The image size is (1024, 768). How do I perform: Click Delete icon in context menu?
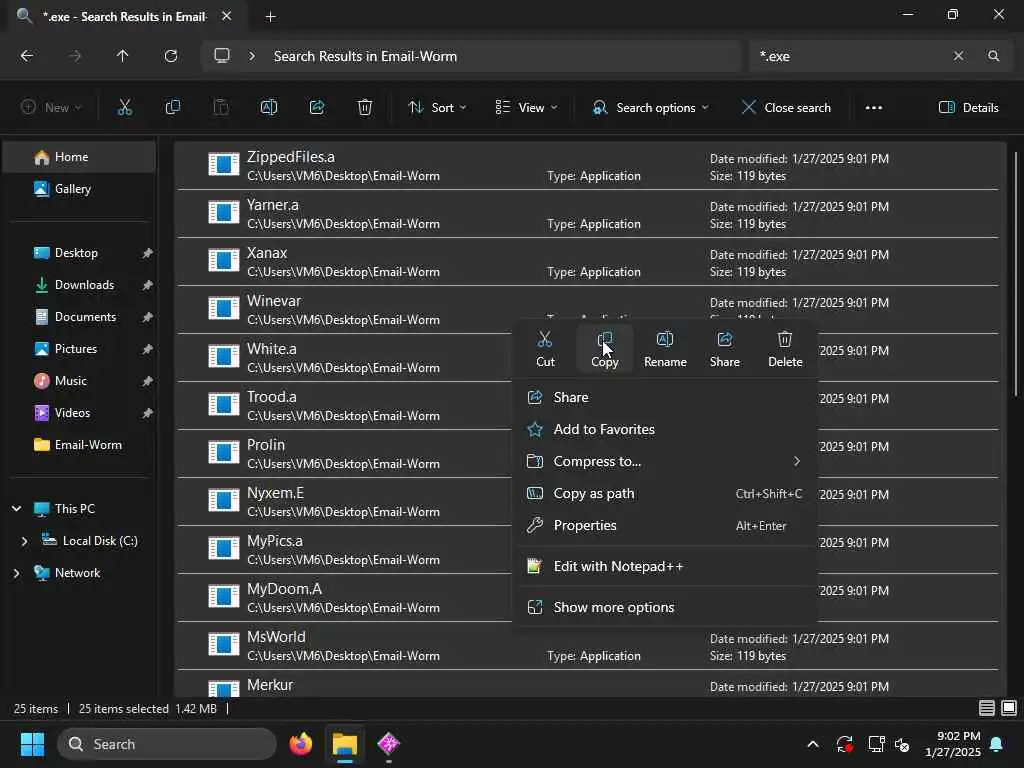tap(785, 349)
